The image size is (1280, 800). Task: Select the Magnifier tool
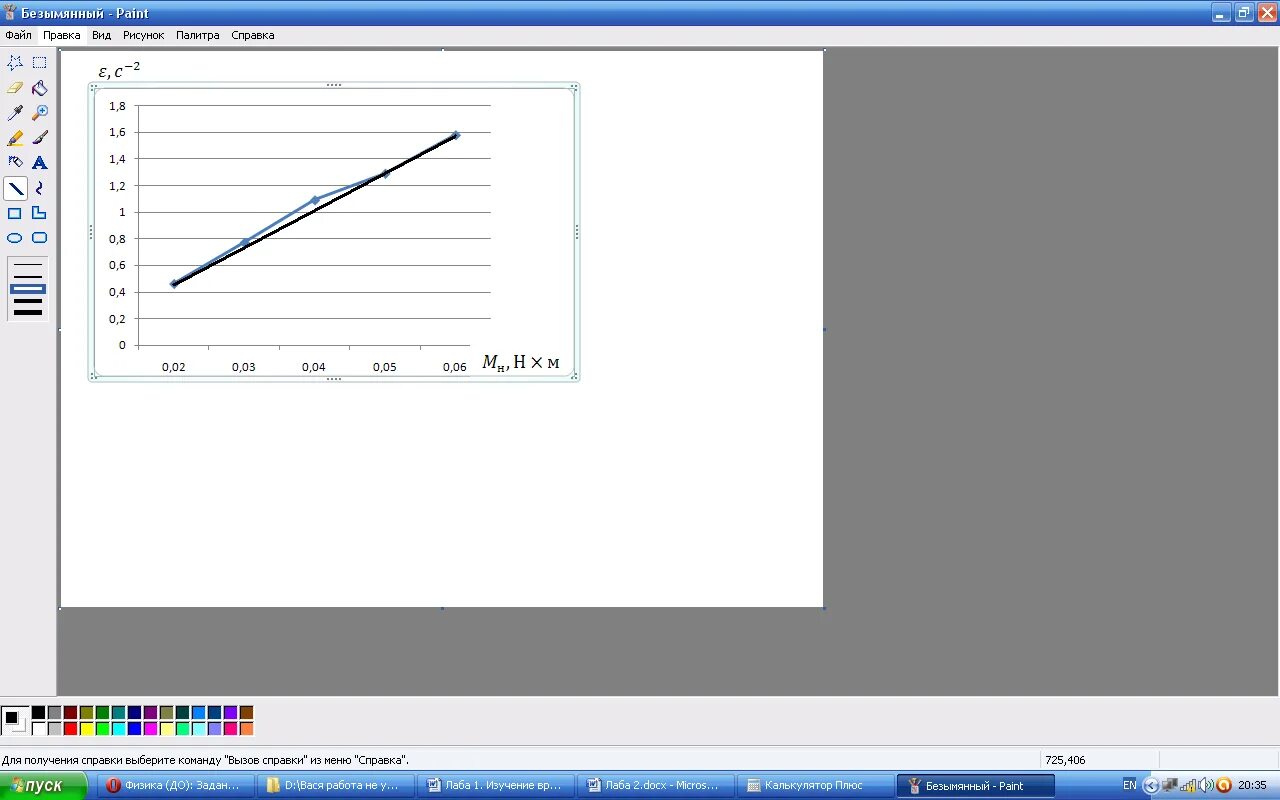point(40,113)
